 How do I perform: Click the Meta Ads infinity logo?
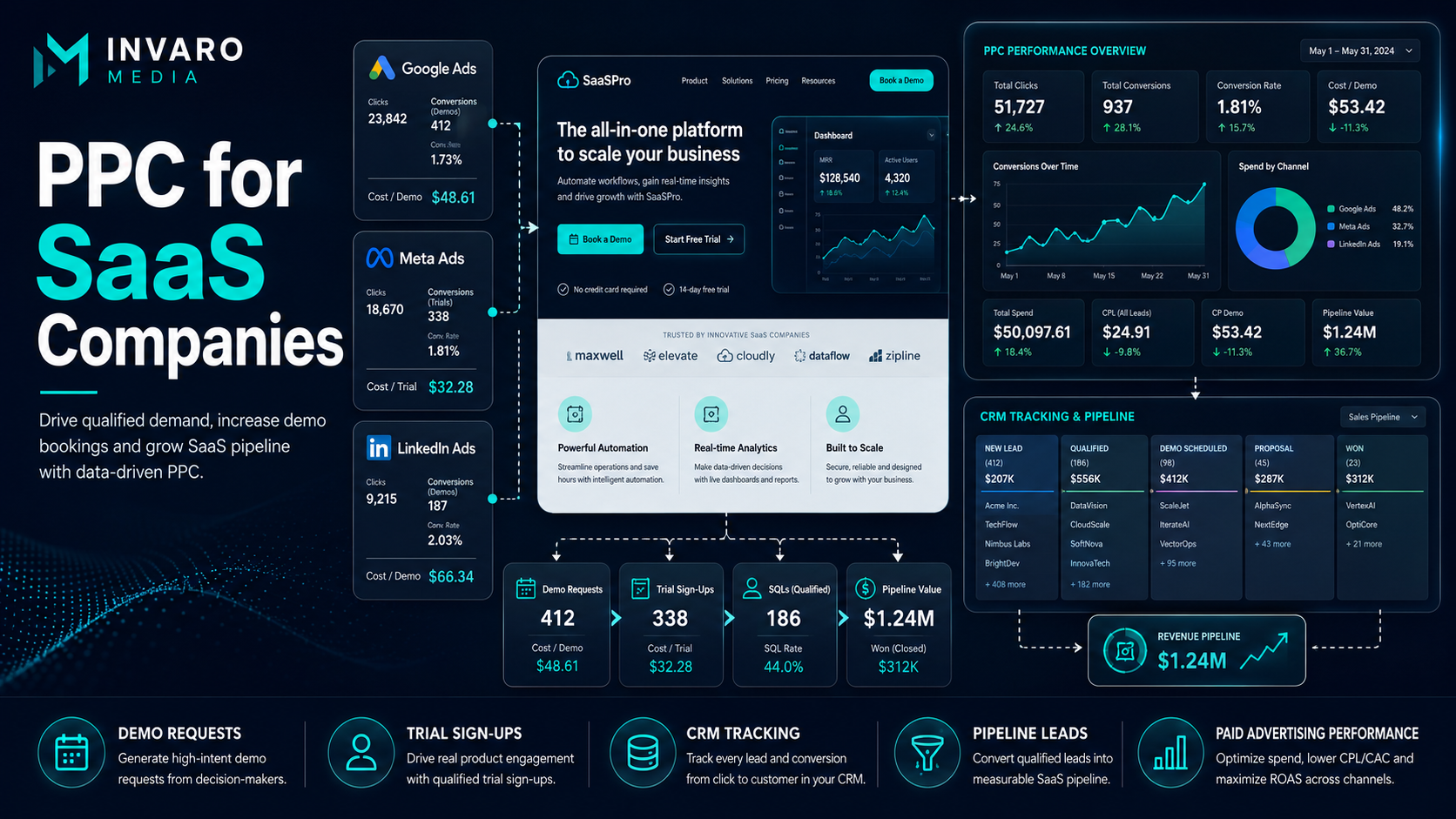379,258
